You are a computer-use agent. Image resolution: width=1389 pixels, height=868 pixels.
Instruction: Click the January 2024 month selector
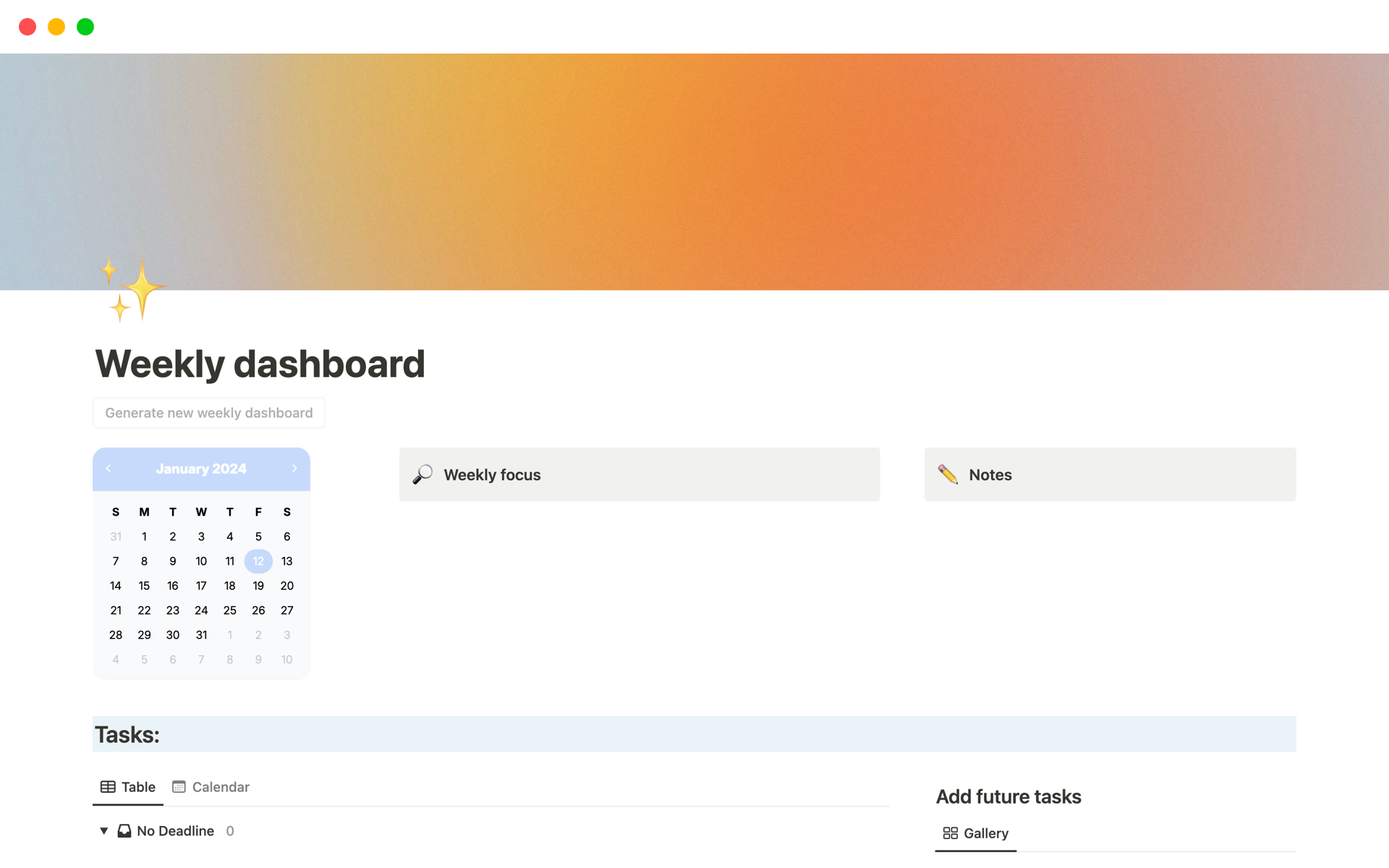click(201, 469)
